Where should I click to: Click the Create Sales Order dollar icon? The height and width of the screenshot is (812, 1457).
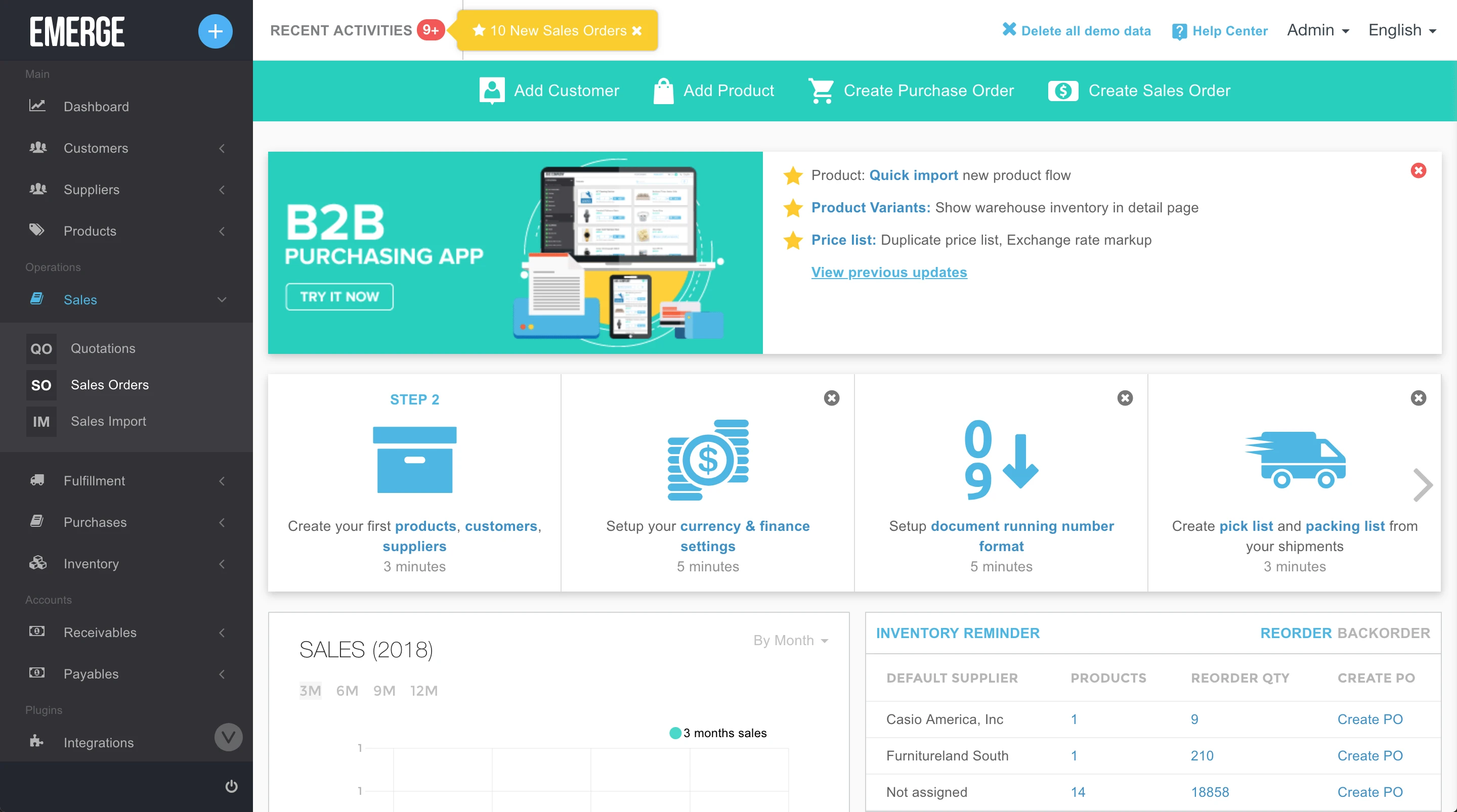click(1063, 91)
